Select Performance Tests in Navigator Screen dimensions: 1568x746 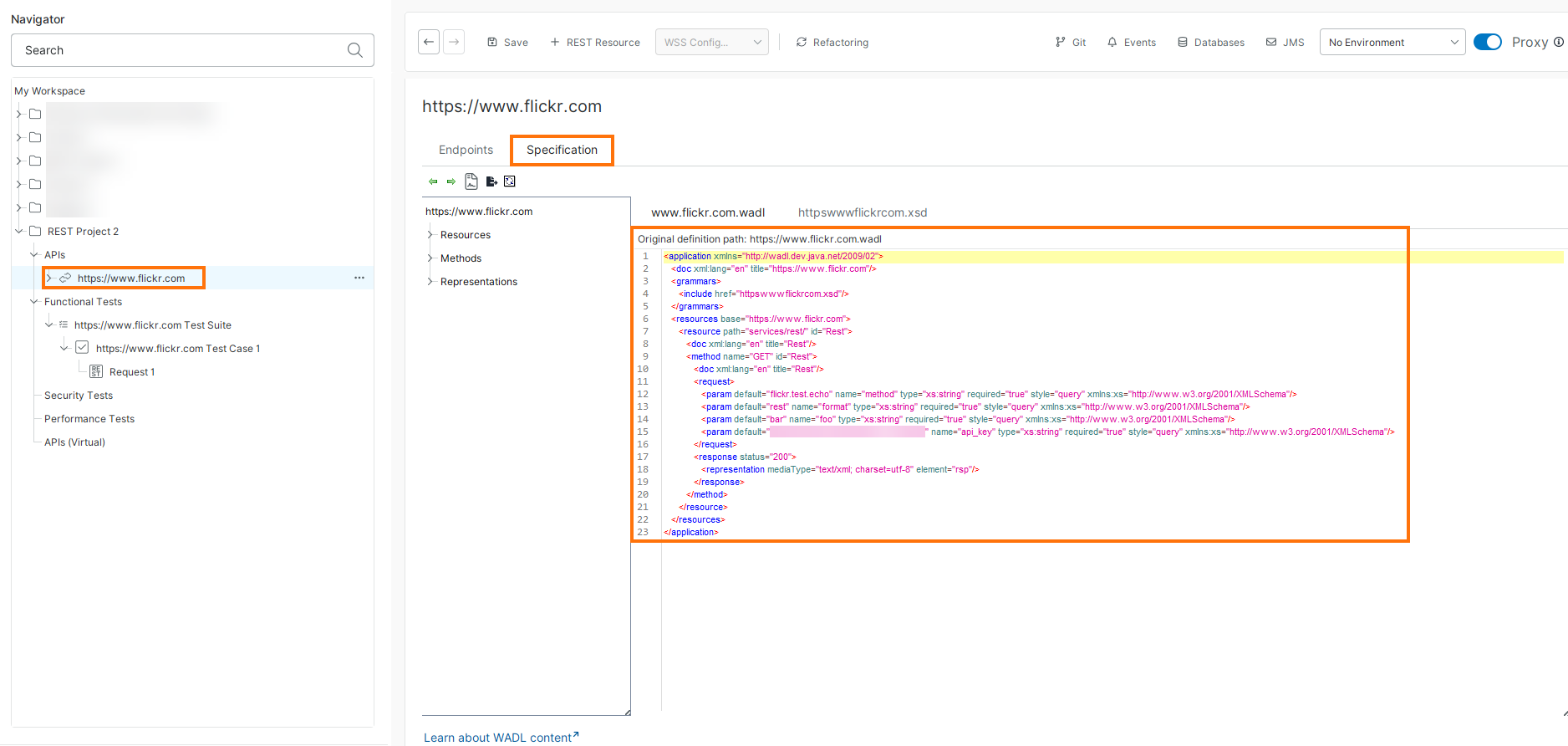point(89,419)
